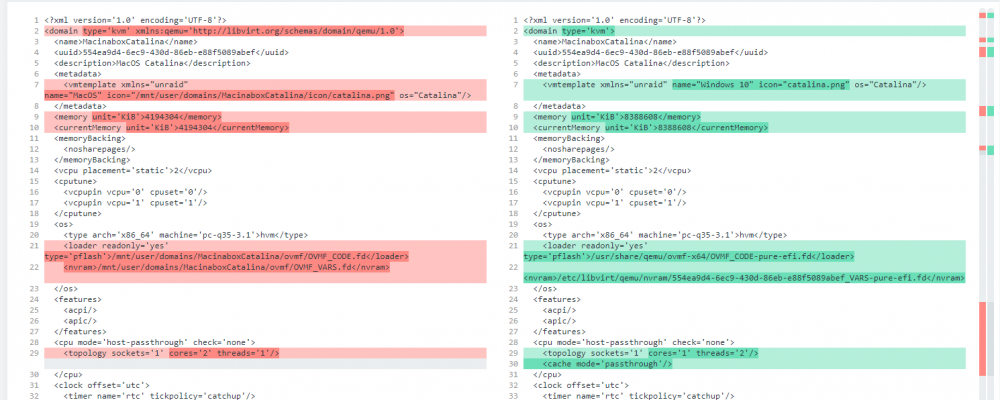Screen dimensions: 1000x400
Task: Click left pane <acpi/> line
Action: (80, 310)
